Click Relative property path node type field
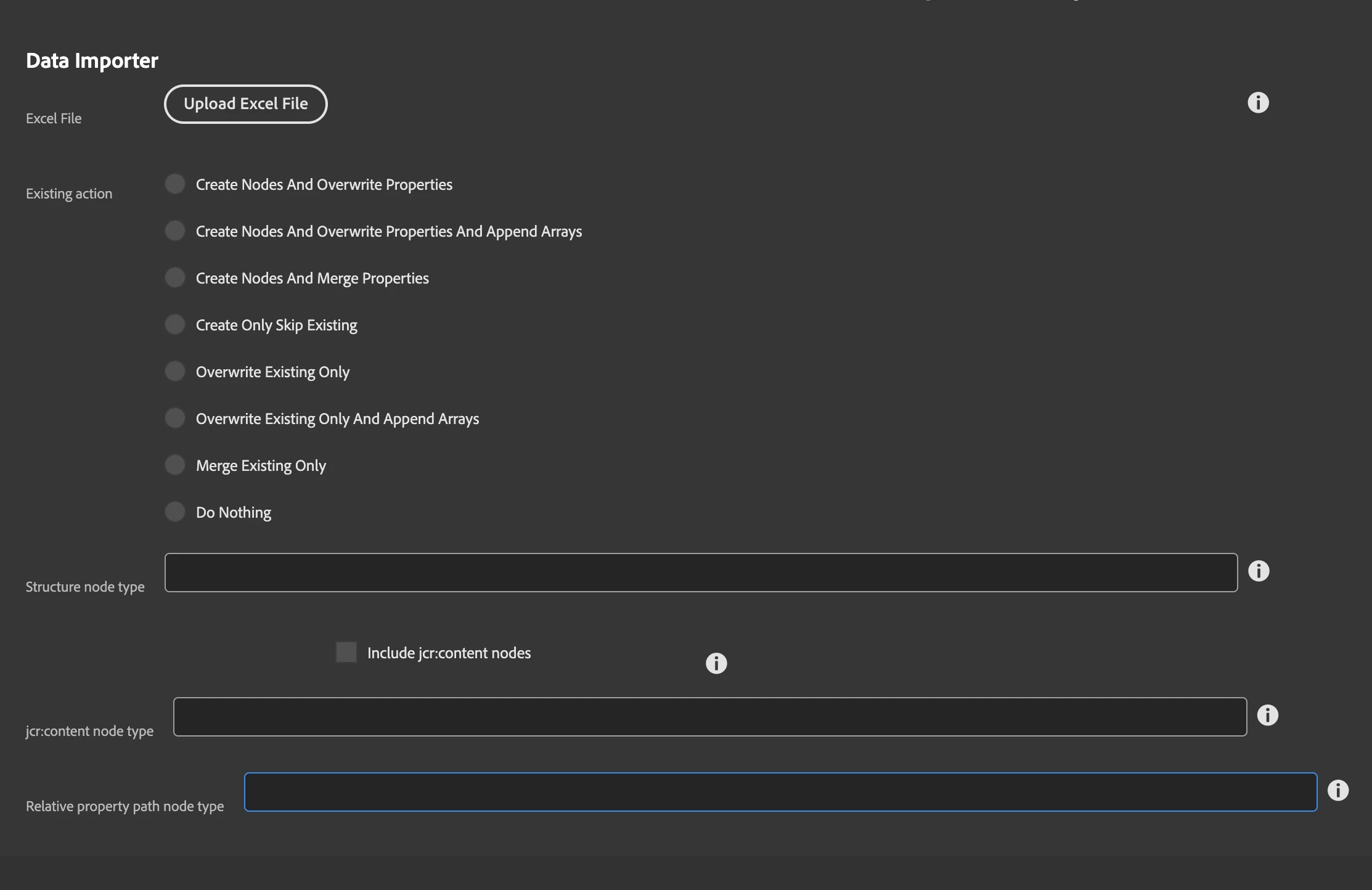 pos(780,792)
